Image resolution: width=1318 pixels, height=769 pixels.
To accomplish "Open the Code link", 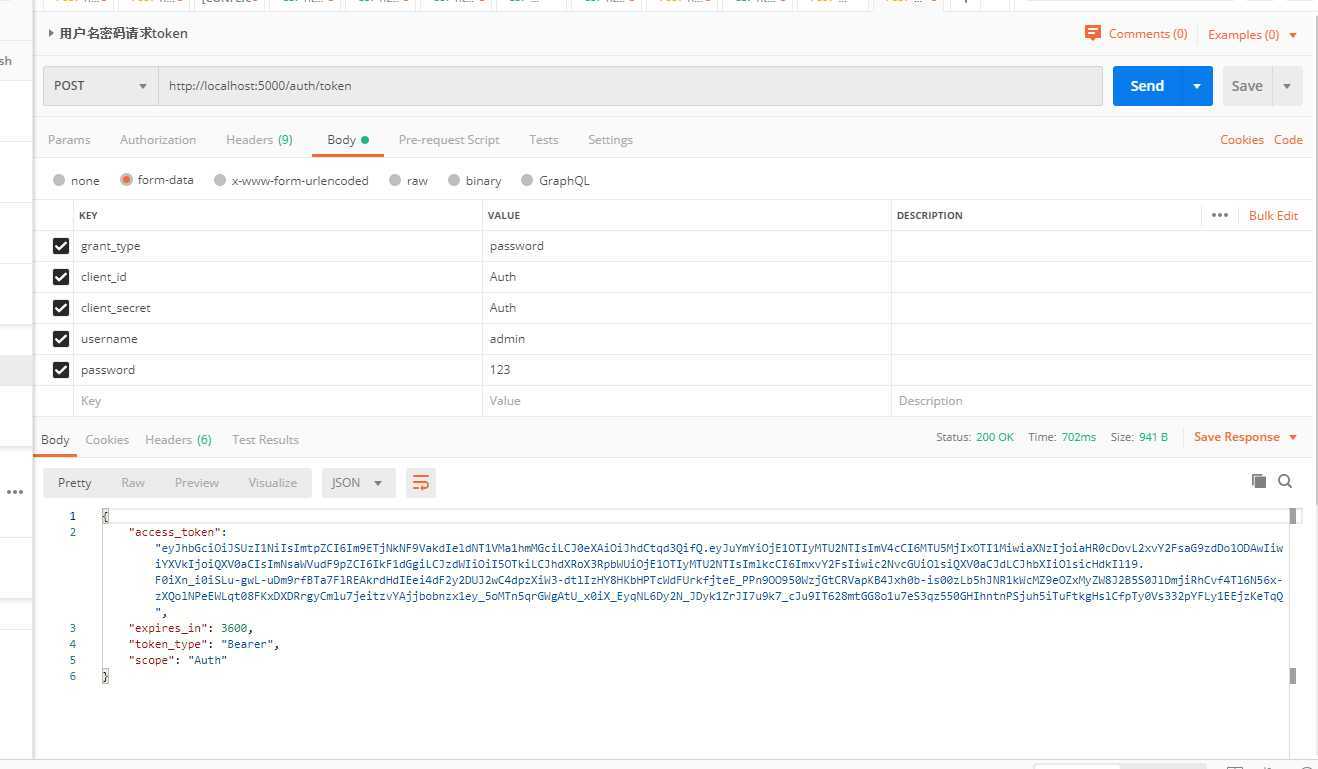I will point(1288,140).
